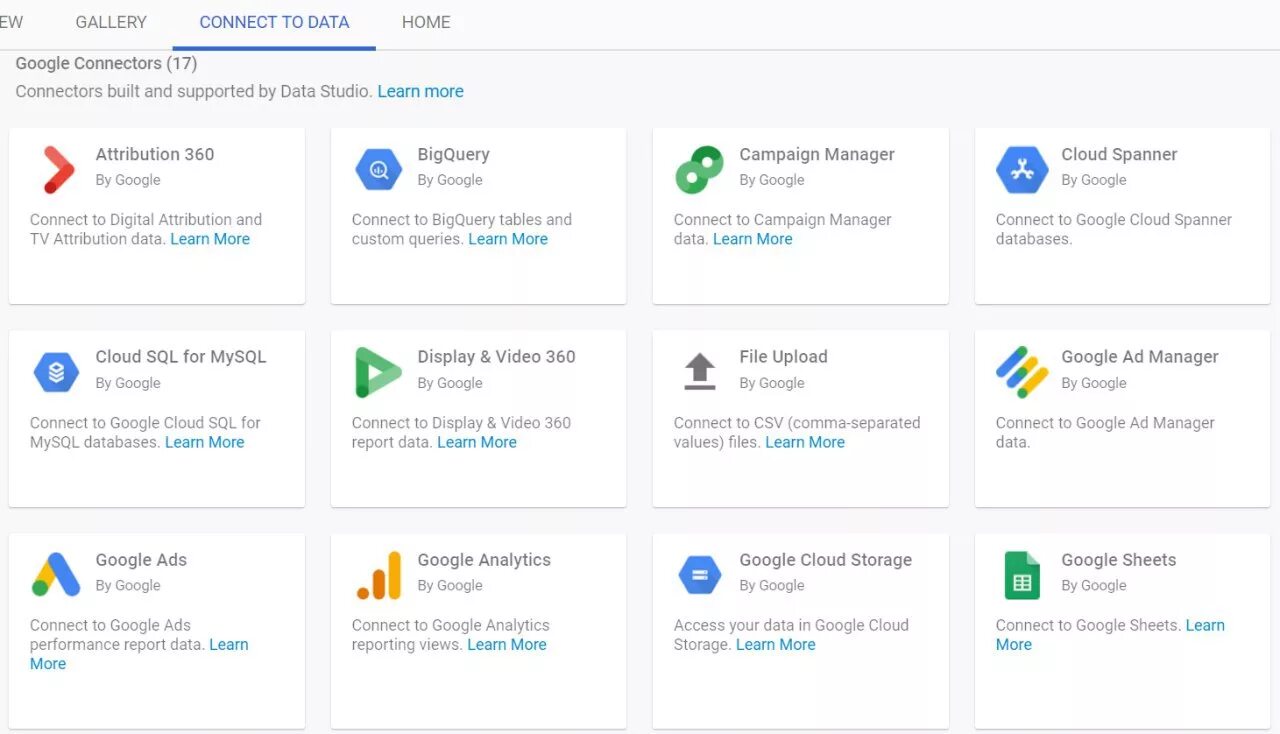Viewport: 1280px width, 734px height.
Task: Select the Cloud SQL for MySQL title
Action: pyautogui.click(x=181, y=357)
